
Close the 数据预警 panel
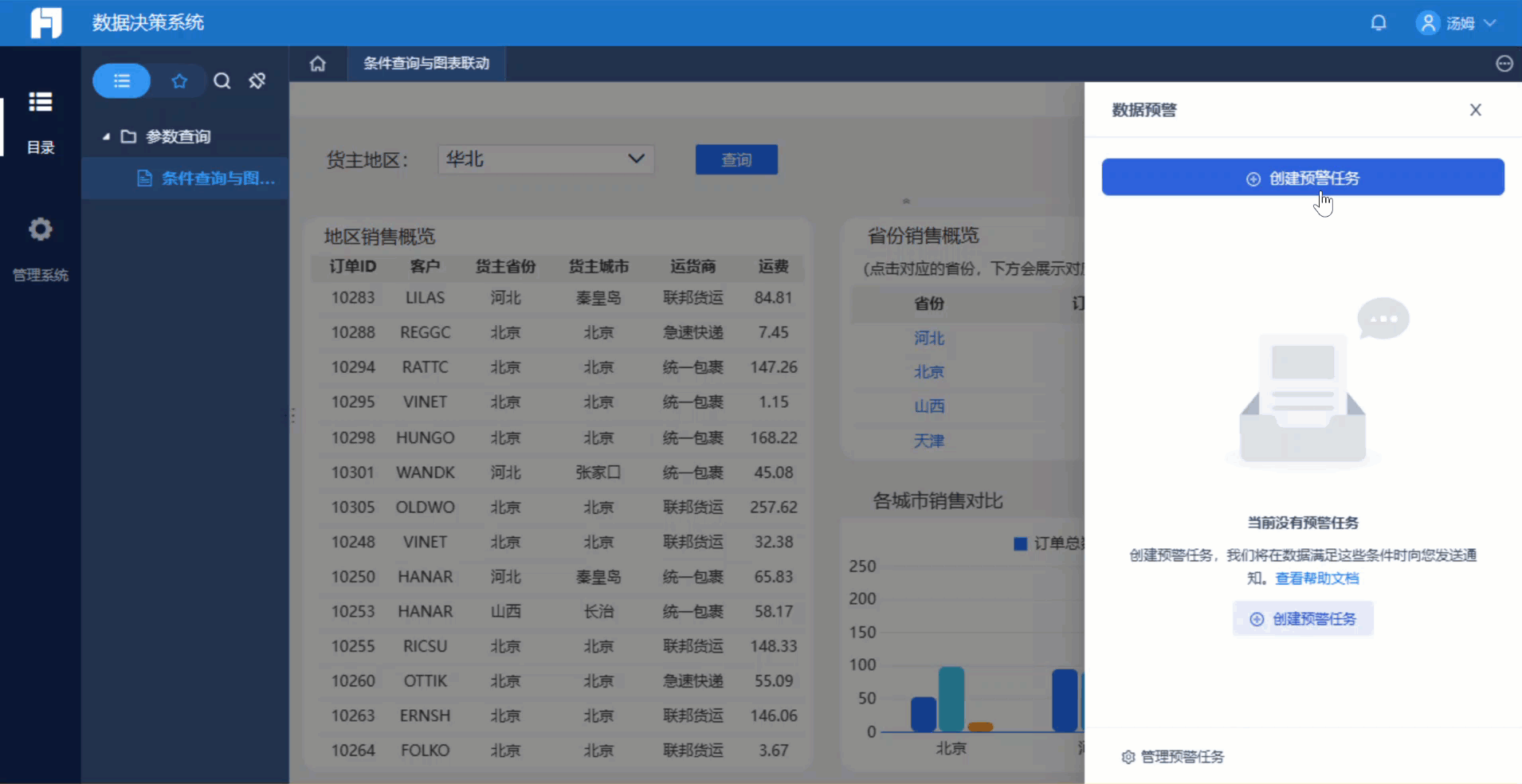click(x=1475, y=110)
